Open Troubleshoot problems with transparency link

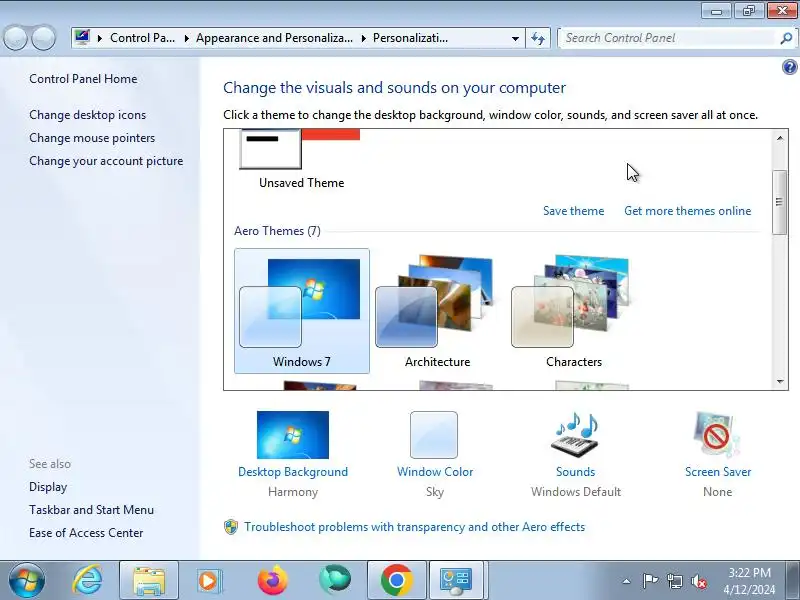pos(414,527)
